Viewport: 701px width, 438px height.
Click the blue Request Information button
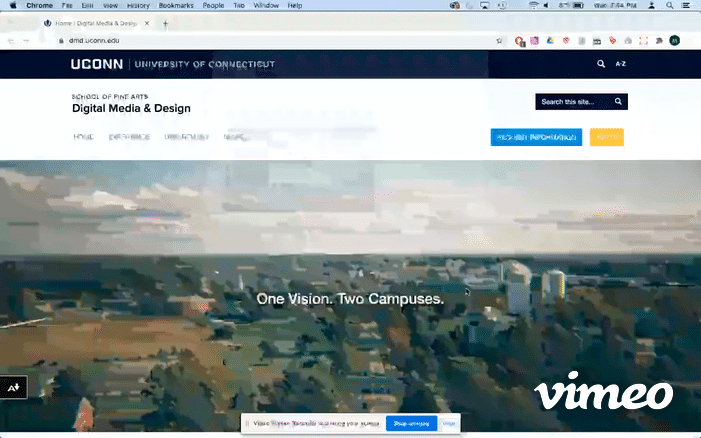[536, 137]
